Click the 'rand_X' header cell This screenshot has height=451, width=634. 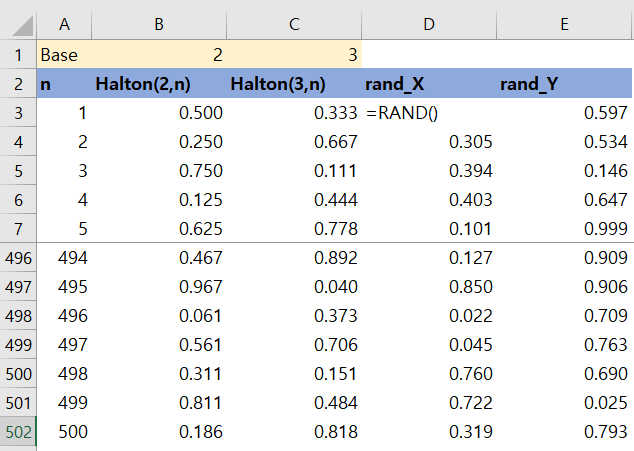(429, 84)
